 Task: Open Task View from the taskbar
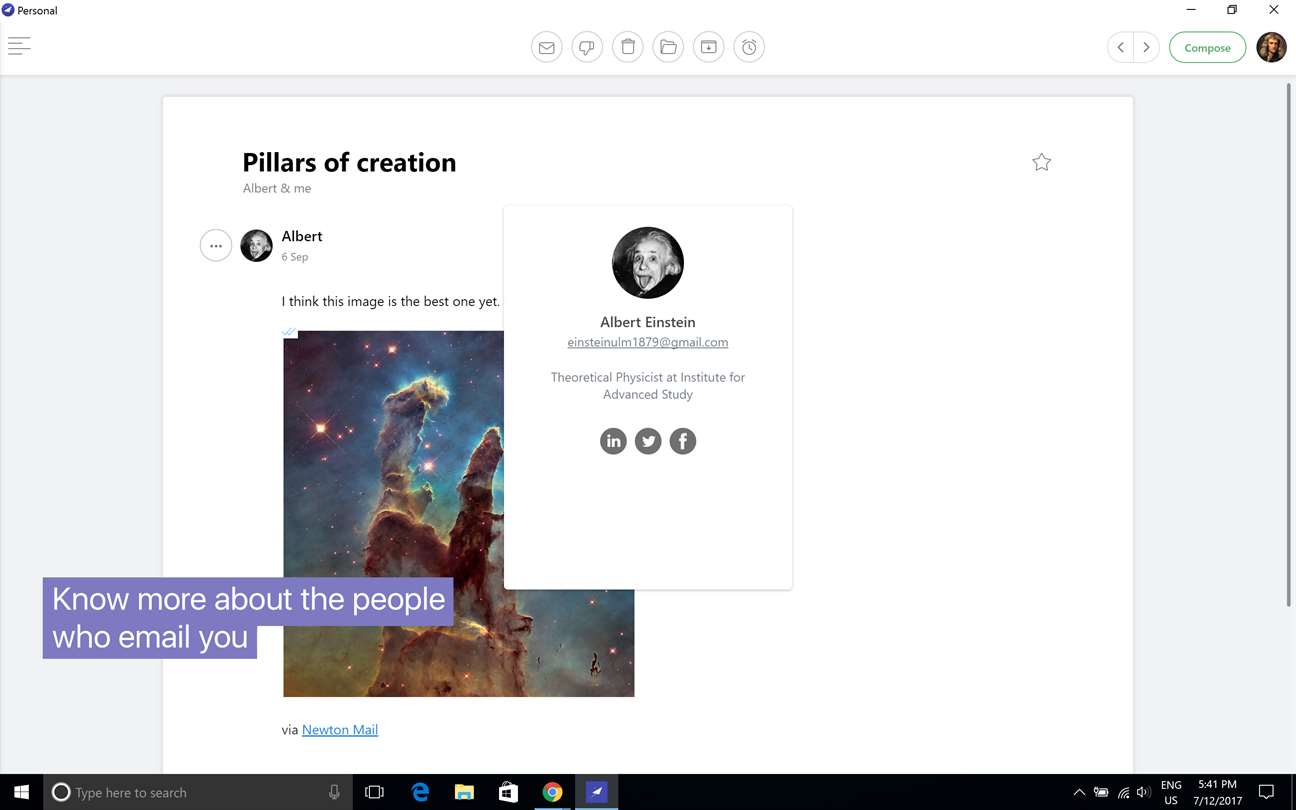375,792
